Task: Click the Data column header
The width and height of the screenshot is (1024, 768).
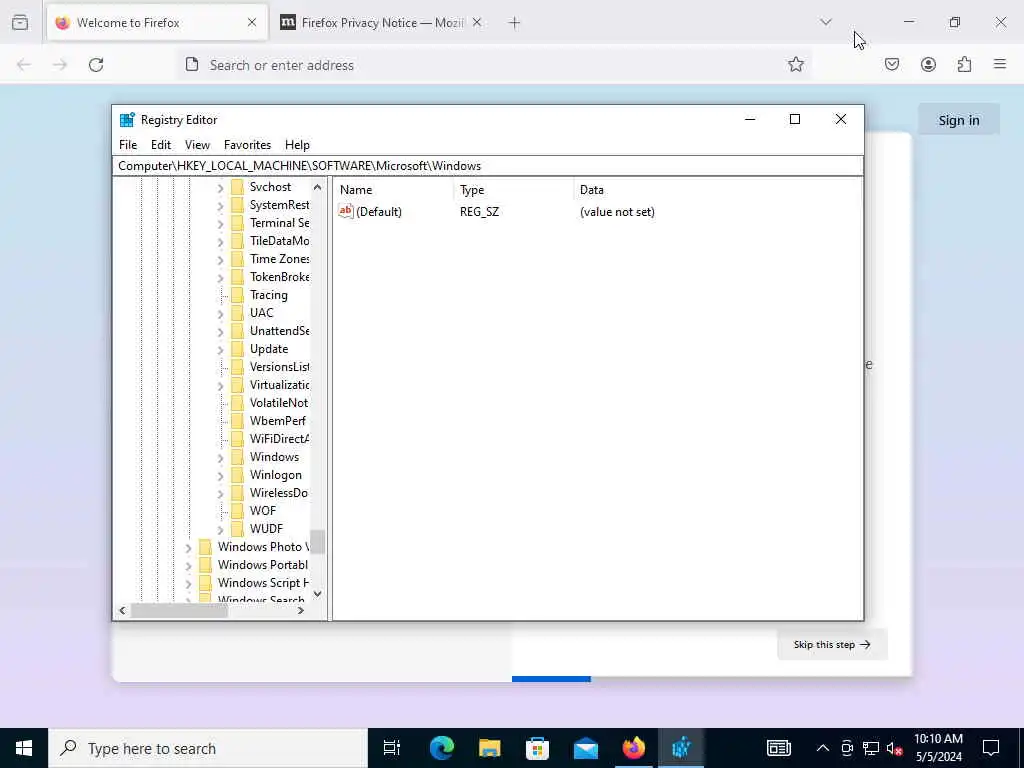Action: pos(717,190)
